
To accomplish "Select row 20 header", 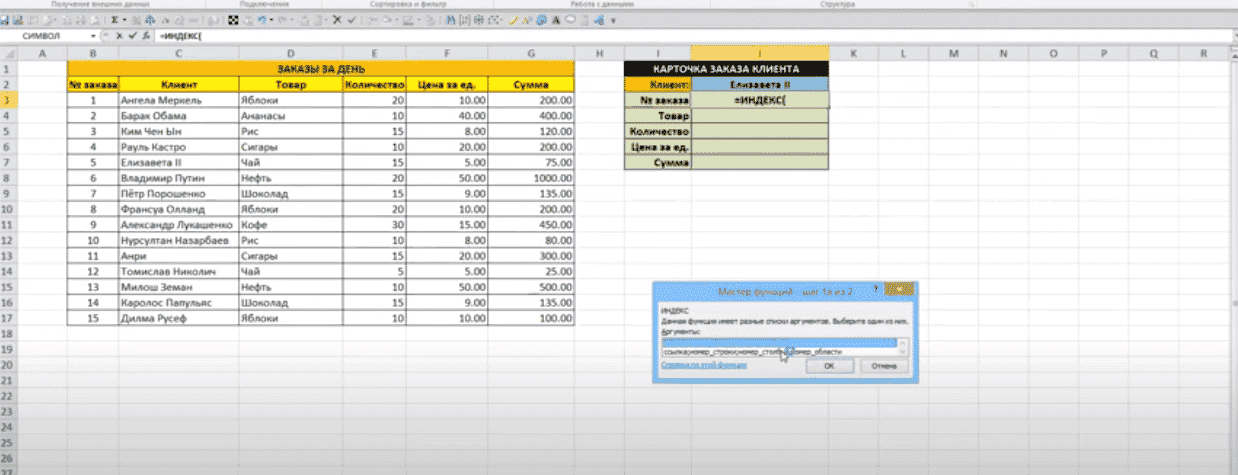I will coord(8,367).
